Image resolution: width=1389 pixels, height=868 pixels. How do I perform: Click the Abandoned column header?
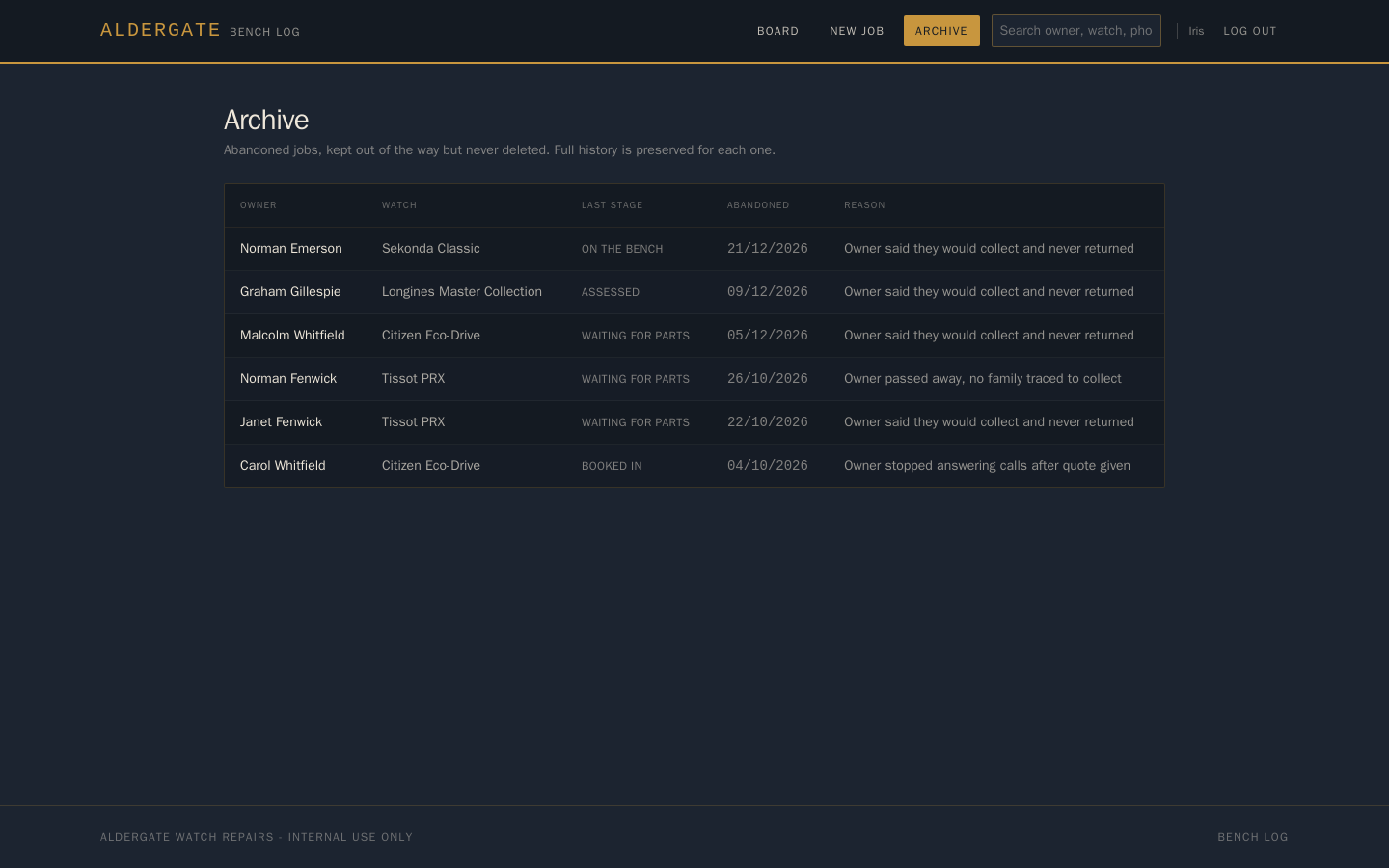click(x=758, y=205)
